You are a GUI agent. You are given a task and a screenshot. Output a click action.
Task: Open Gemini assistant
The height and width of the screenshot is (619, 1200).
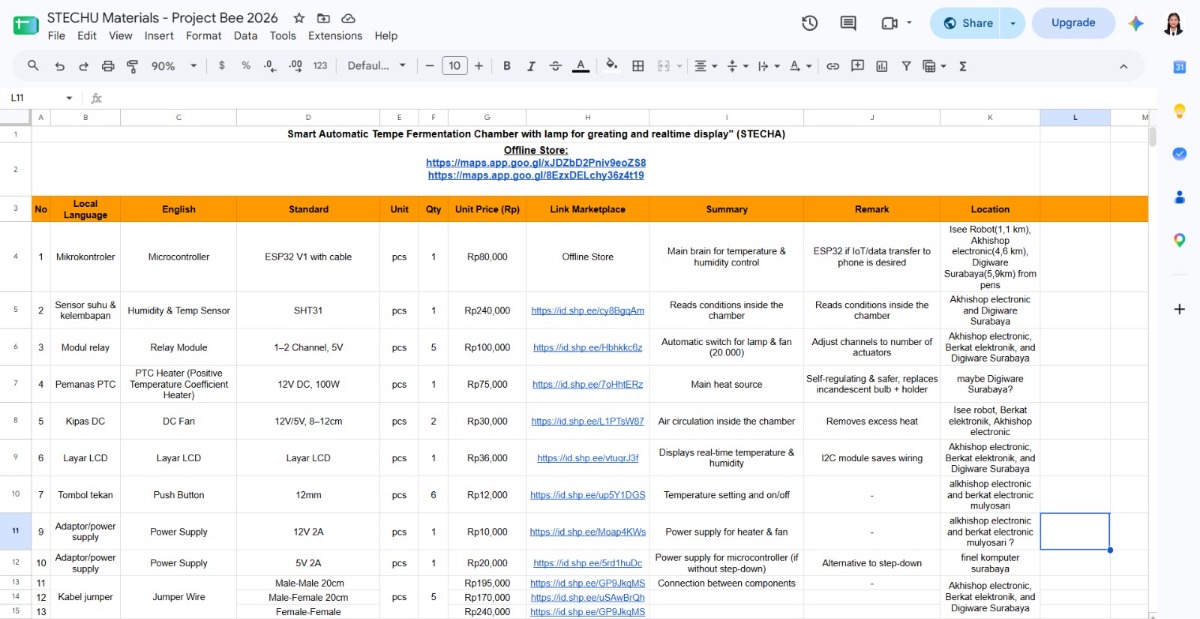tap(1136, 23)
